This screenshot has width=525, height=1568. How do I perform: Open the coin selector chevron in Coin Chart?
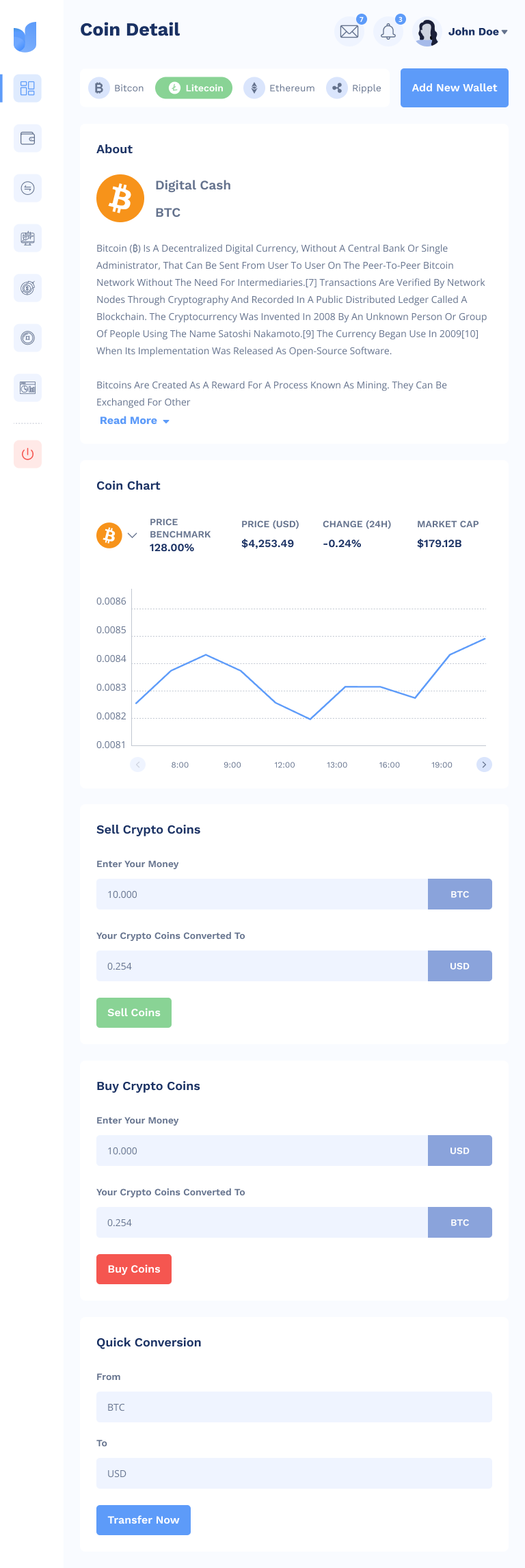[133, 535]
